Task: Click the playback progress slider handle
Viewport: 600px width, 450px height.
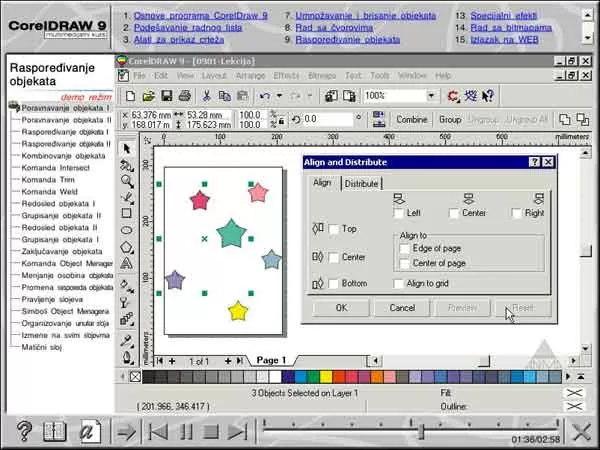Action: tap(421, 431)
